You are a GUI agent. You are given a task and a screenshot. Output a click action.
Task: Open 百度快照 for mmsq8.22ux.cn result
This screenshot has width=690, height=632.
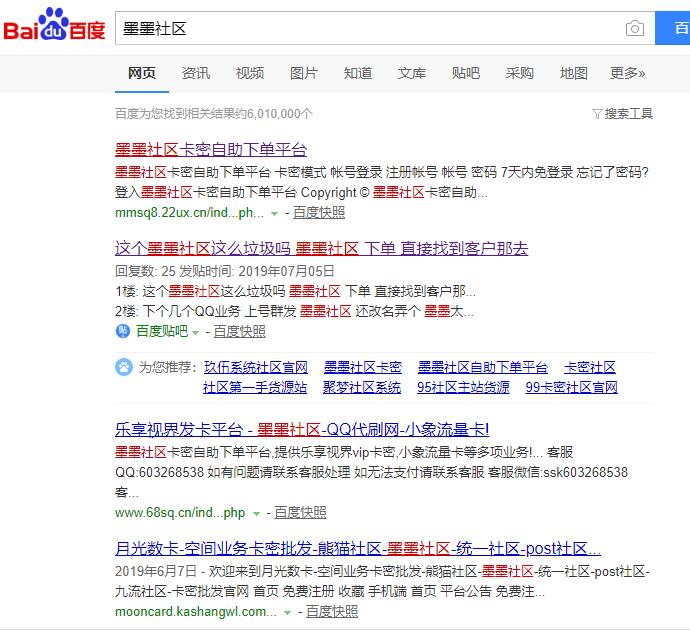(x=319, y=213)
